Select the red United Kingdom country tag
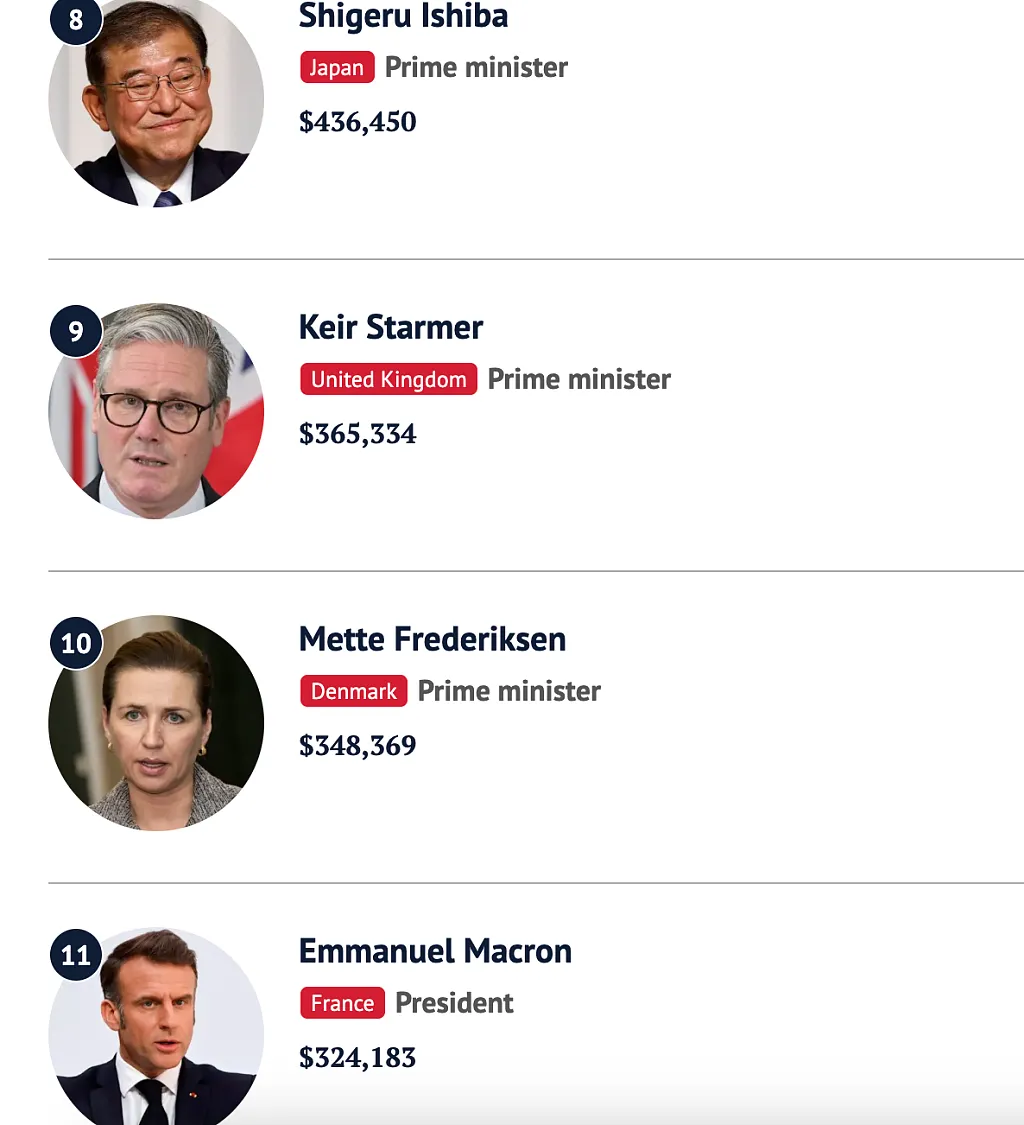Image resolution: width=1024 pixels, height=1125 pixels. (388, 379)
